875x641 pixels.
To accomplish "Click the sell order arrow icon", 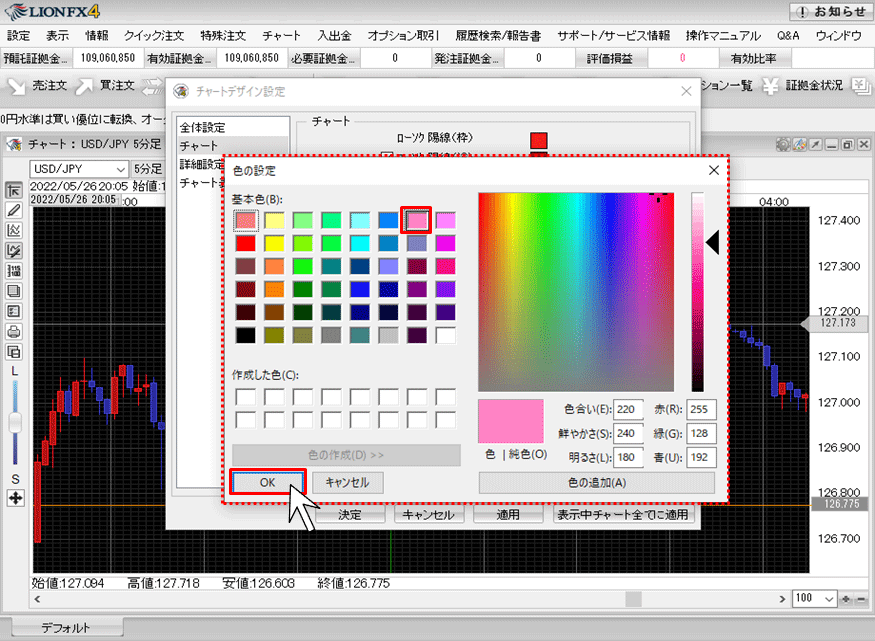I will point(16,86).
